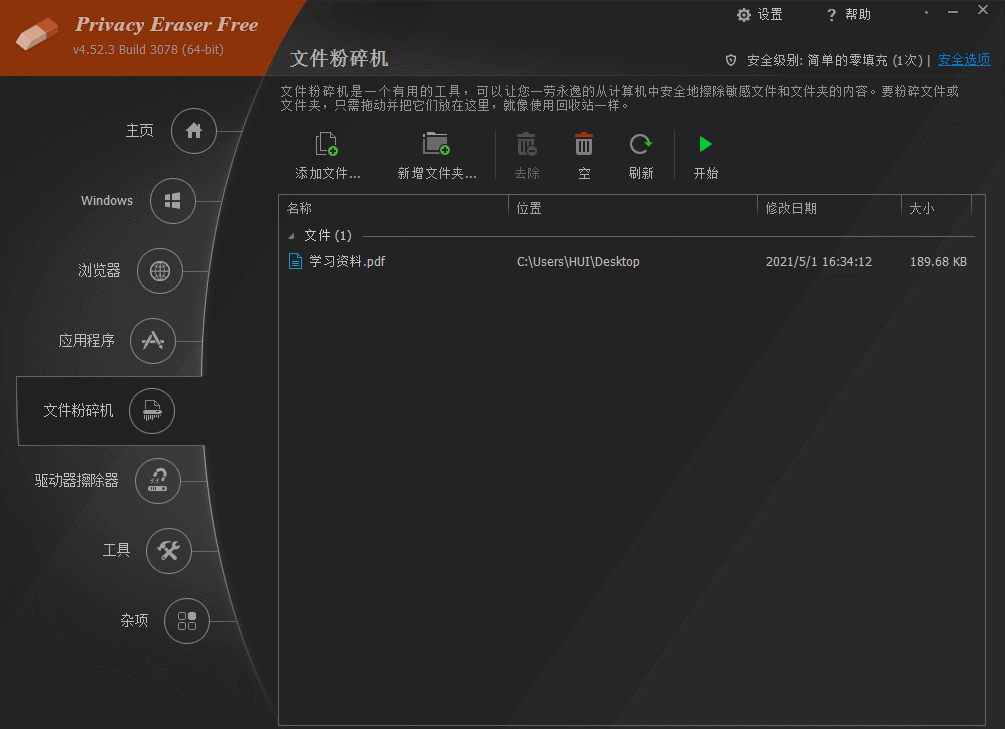Click the 189.68 KB size cell
The image size is (1005, 729).
pos(938,262)
